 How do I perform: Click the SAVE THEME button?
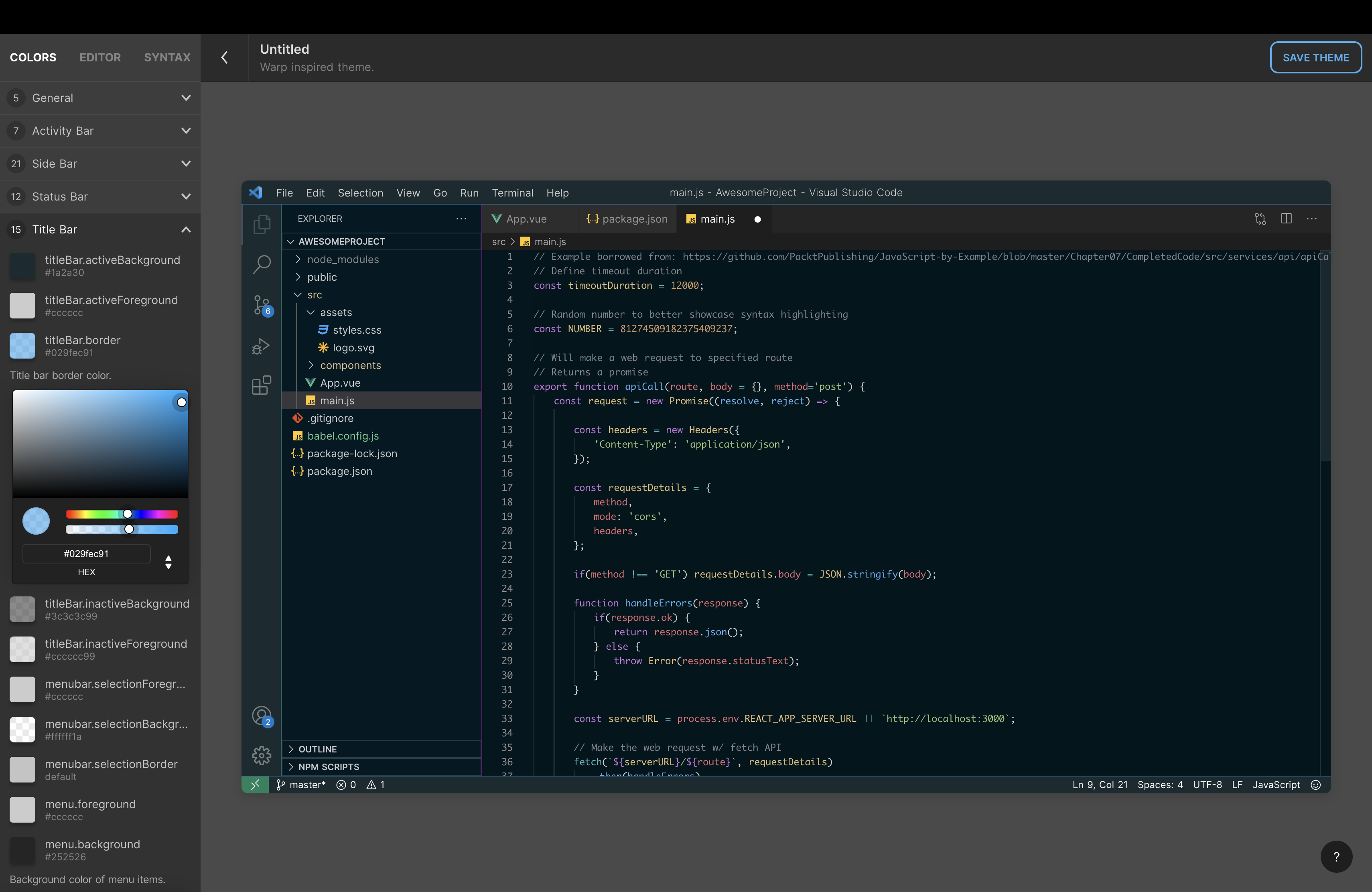1315,58
